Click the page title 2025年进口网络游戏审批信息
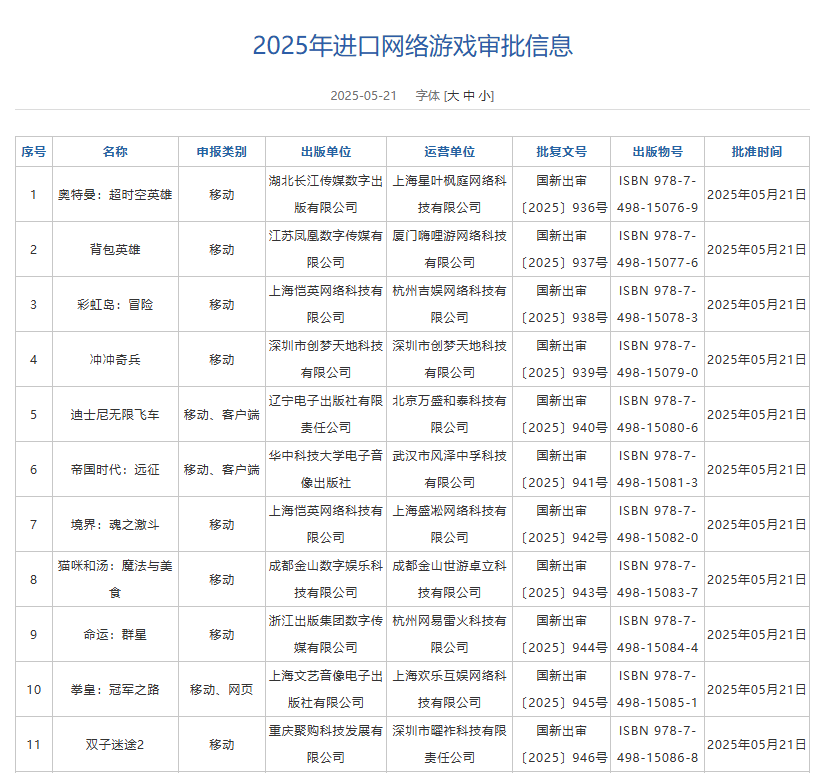The width and height of the screenshot is (819, 773). click(x=413, y=45)
